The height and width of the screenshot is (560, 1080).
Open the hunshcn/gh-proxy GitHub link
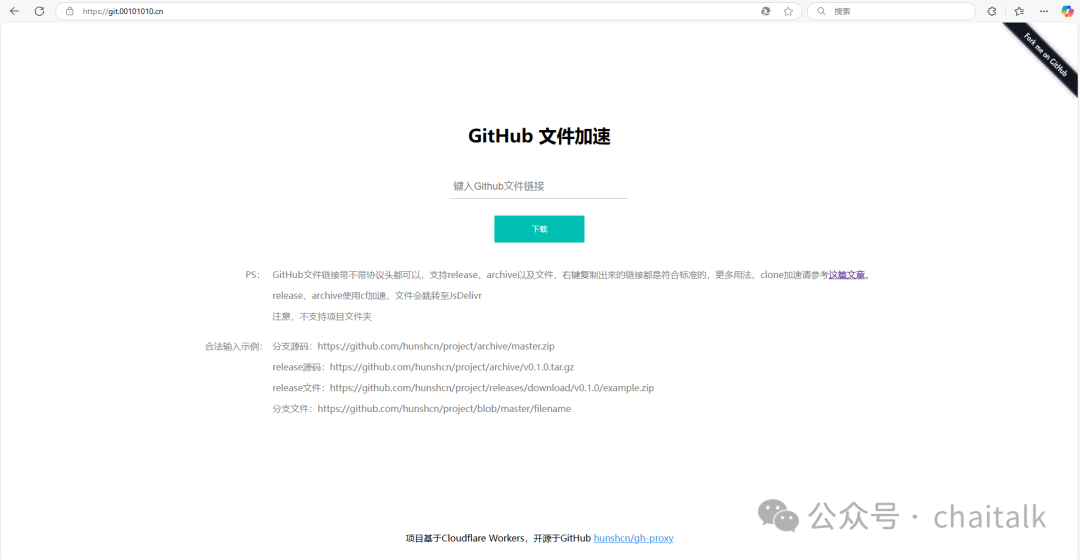pos(633,538)
